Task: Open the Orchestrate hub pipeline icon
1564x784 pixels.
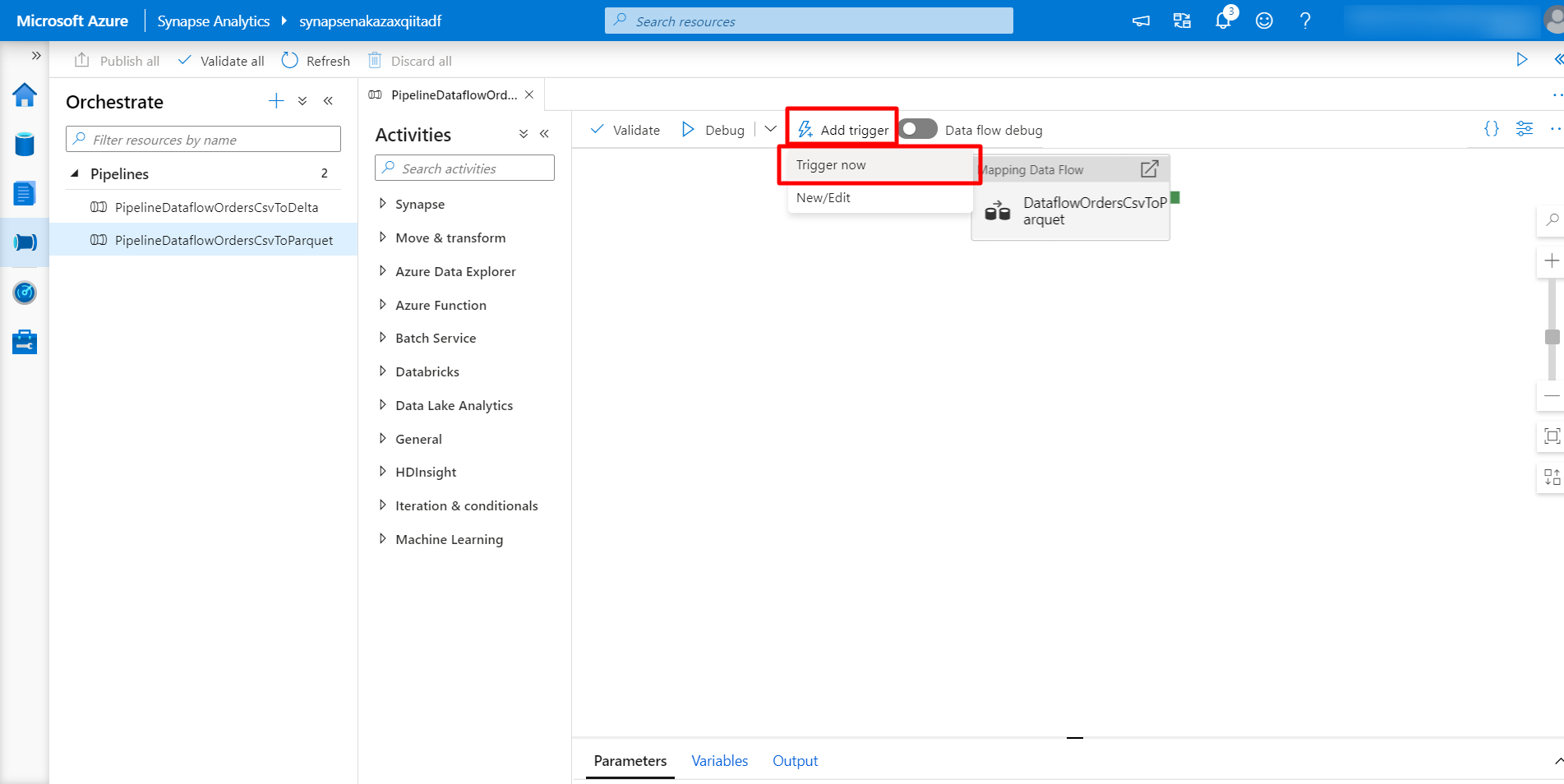Action: coord(25,242)
